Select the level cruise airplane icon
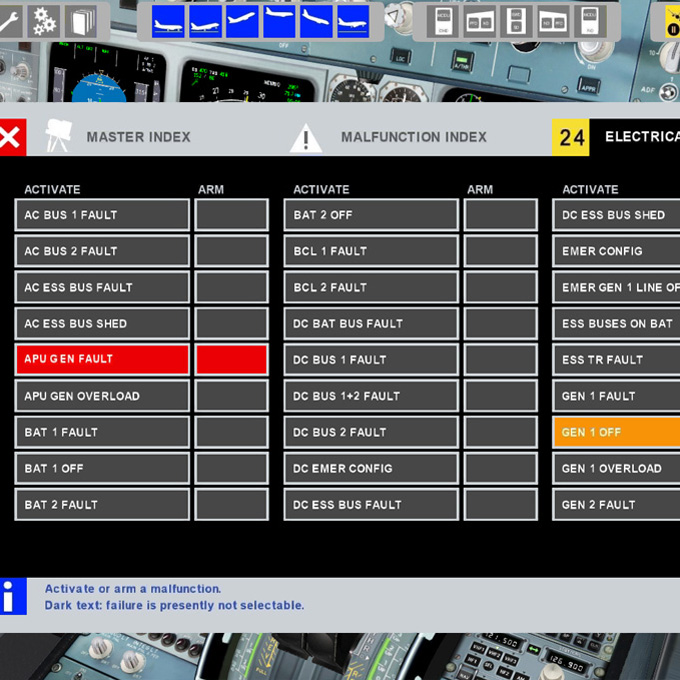 coord(279,21)
